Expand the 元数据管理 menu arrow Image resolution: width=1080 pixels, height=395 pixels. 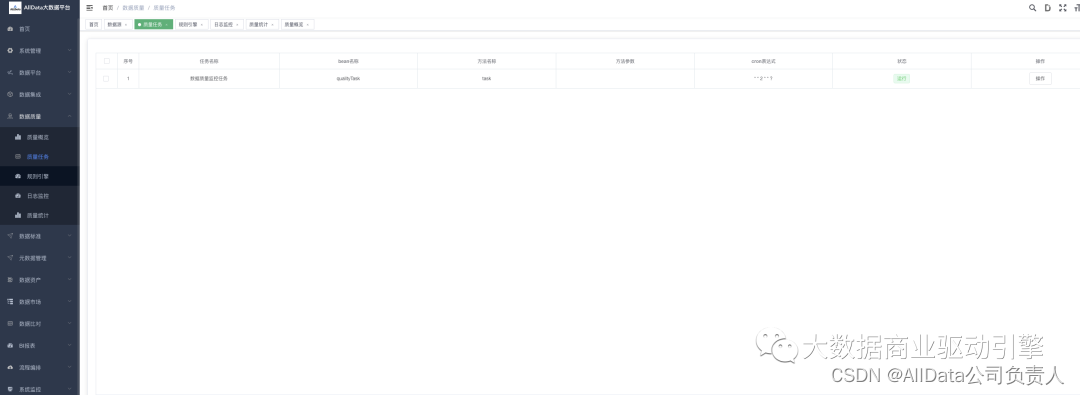tap(70, 258)
